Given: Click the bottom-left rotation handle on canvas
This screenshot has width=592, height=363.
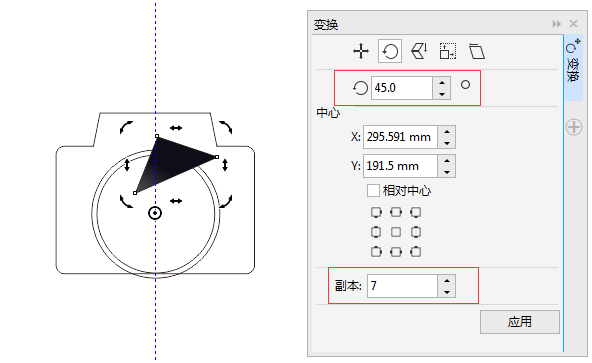Looking at the screenshot, I should (126, 201).
